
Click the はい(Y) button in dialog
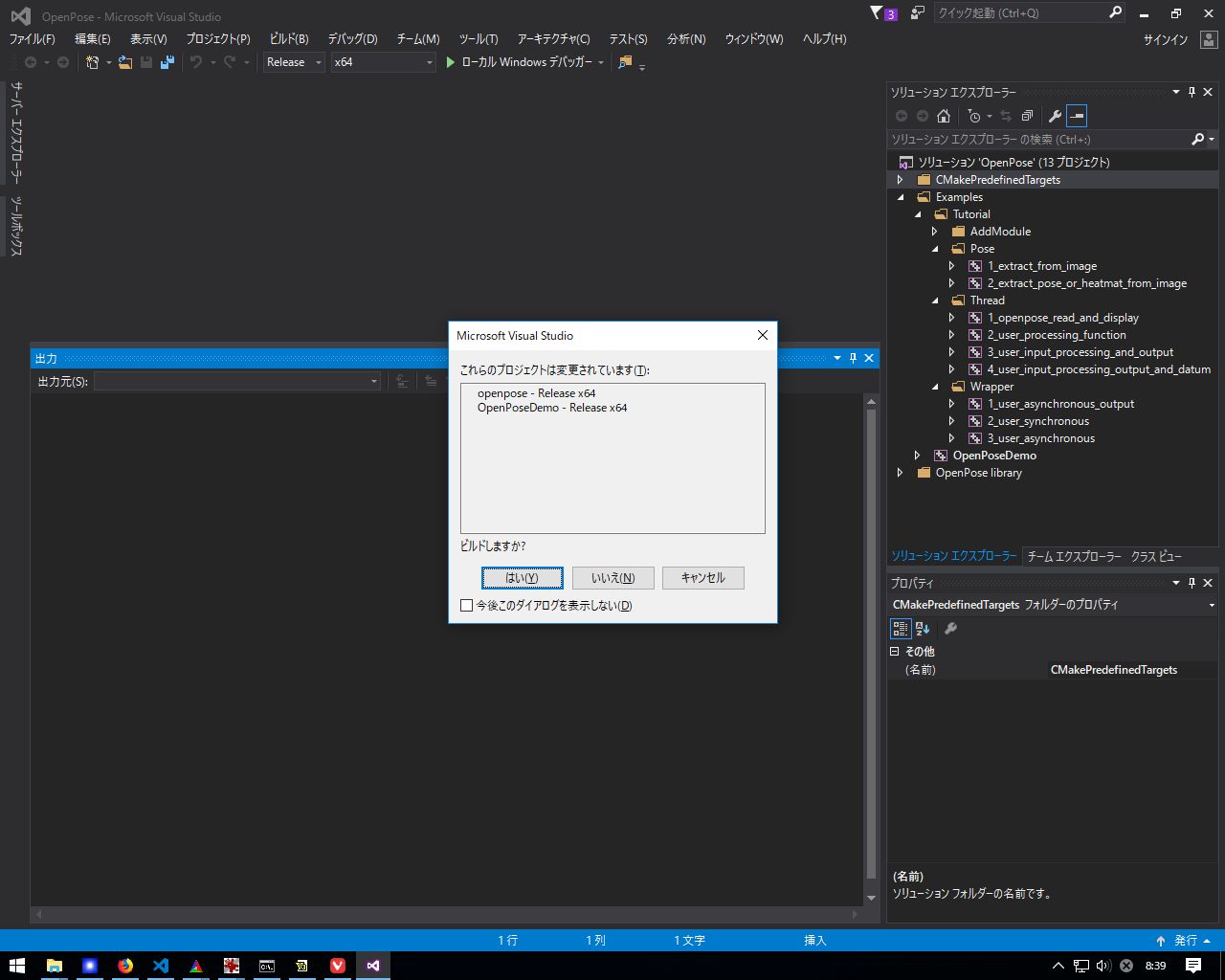522,578
